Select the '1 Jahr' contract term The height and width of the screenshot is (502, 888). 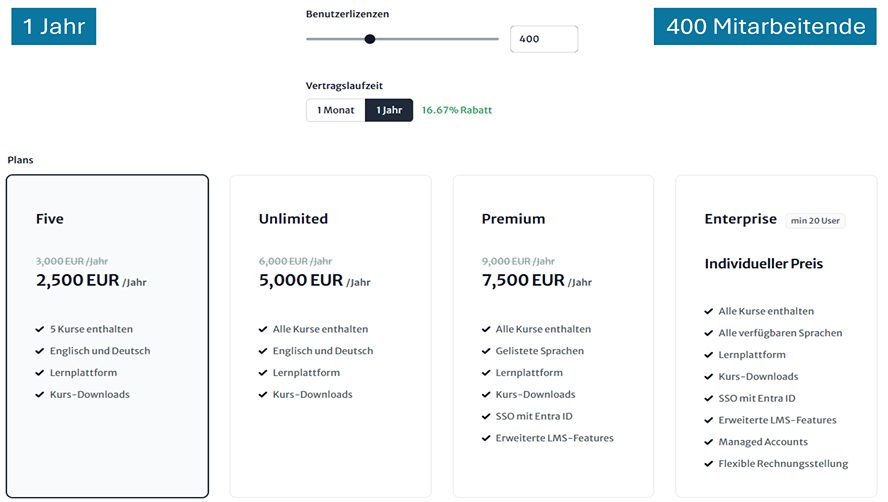(389, 110)
